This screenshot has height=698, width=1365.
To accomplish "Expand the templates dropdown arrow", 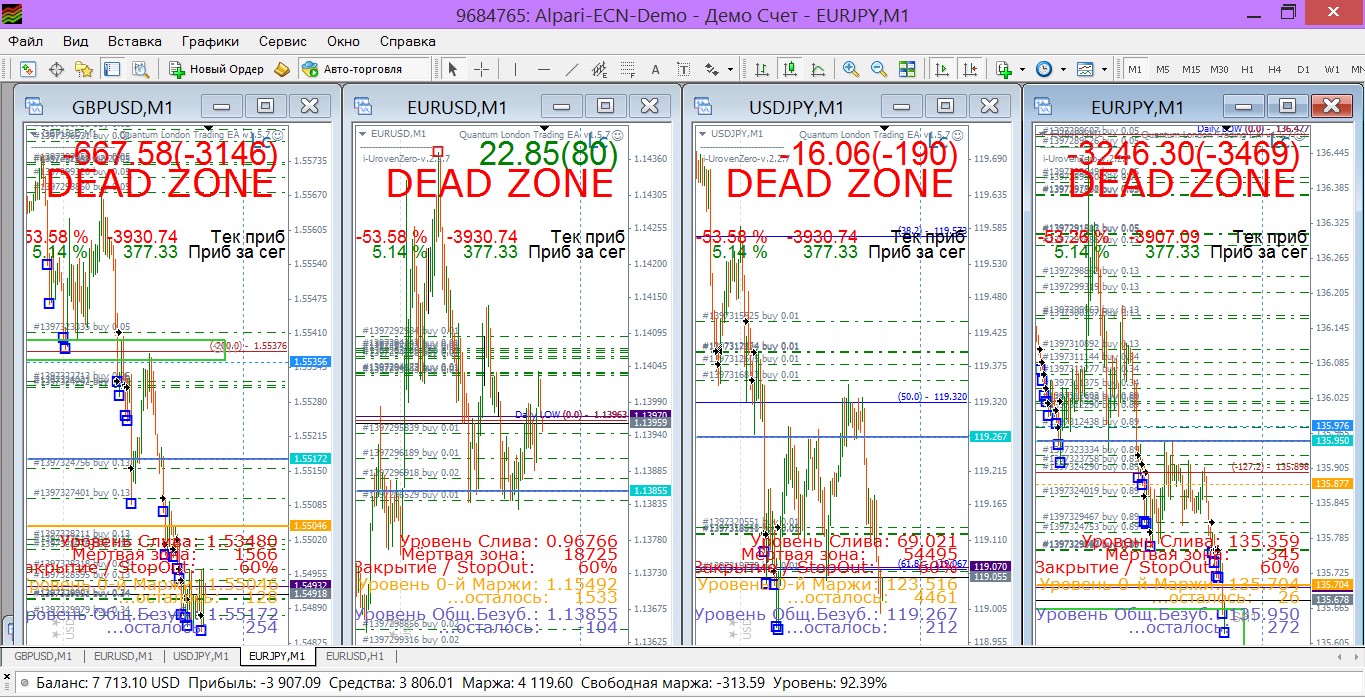I will (x=1106, y=69).
